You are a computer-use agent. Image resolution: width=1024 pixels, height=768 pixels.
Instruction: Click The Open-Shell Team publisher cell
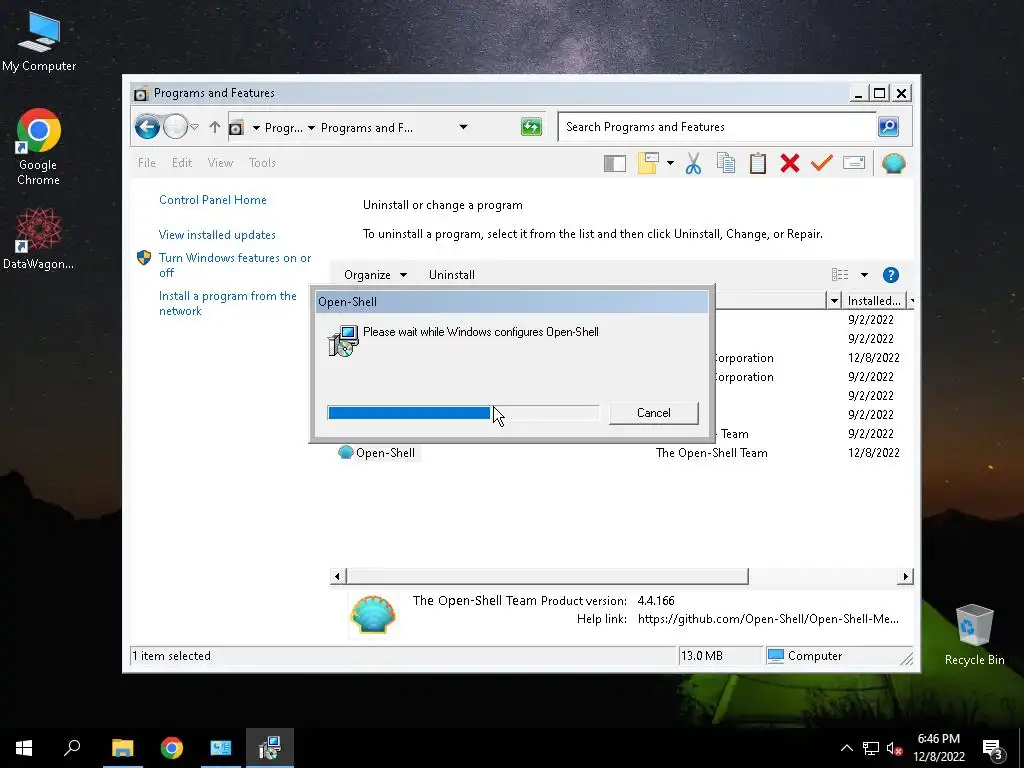pyautogui.click(x=711, y=453)
